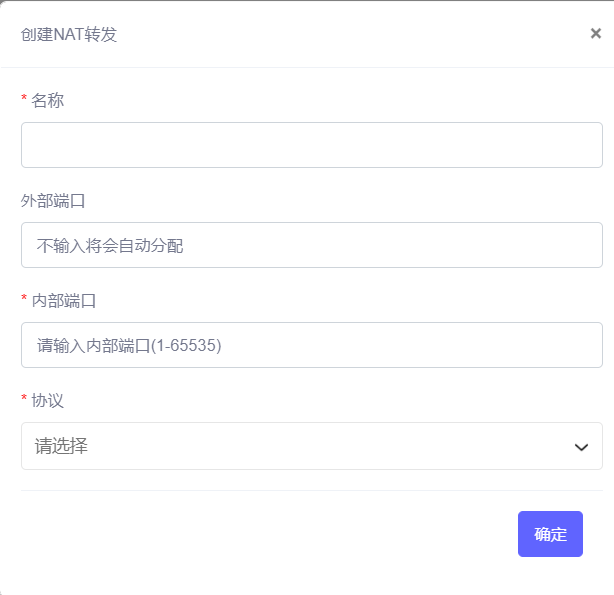Click the chevron arrow in the 协议 selector
614x595 pixels.
pyautogui.click(x=581, y=447)
